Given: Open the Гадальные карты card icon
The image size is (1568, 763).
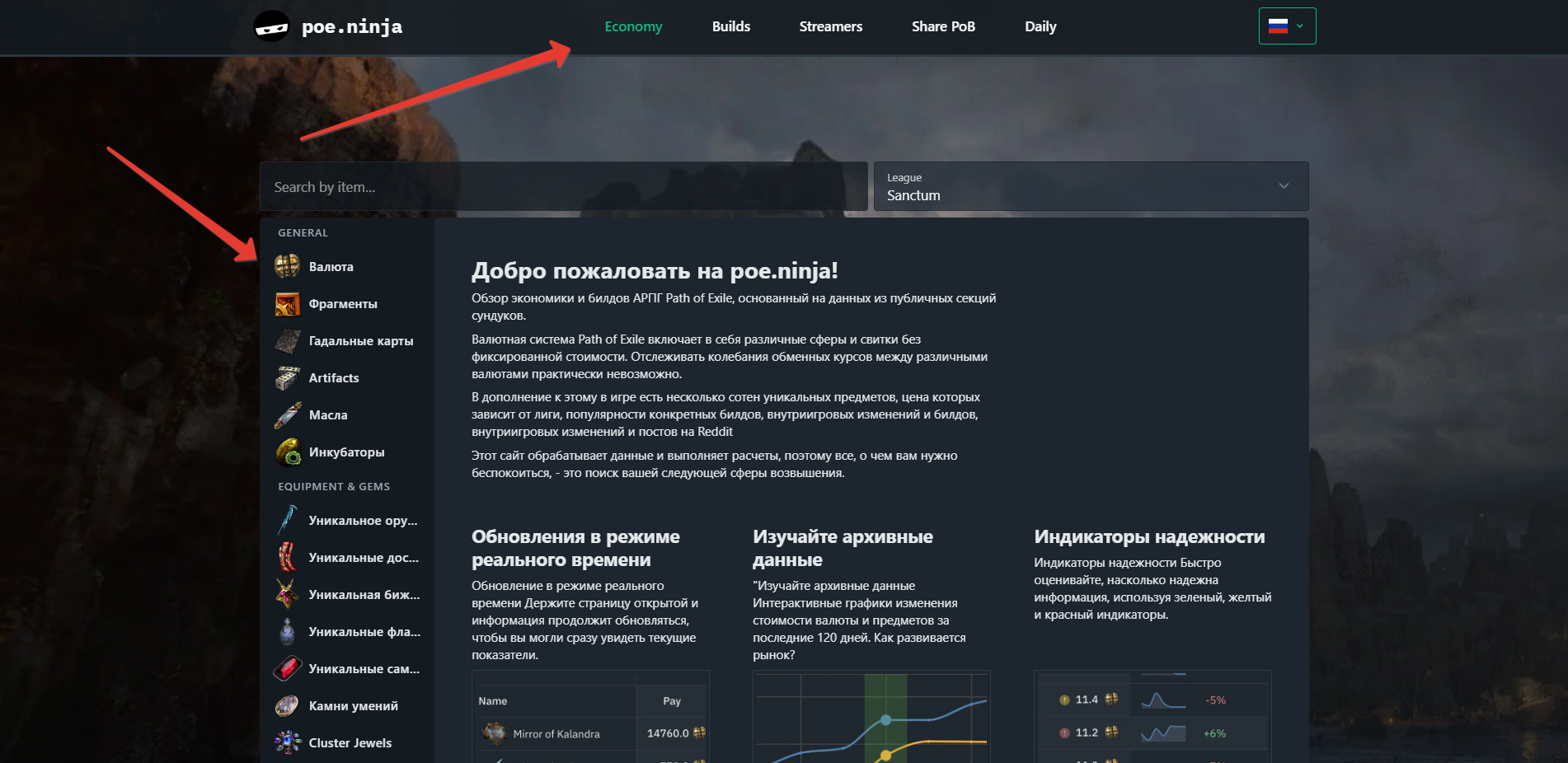Looking at the screenshot, I should [x=287, y=341].
